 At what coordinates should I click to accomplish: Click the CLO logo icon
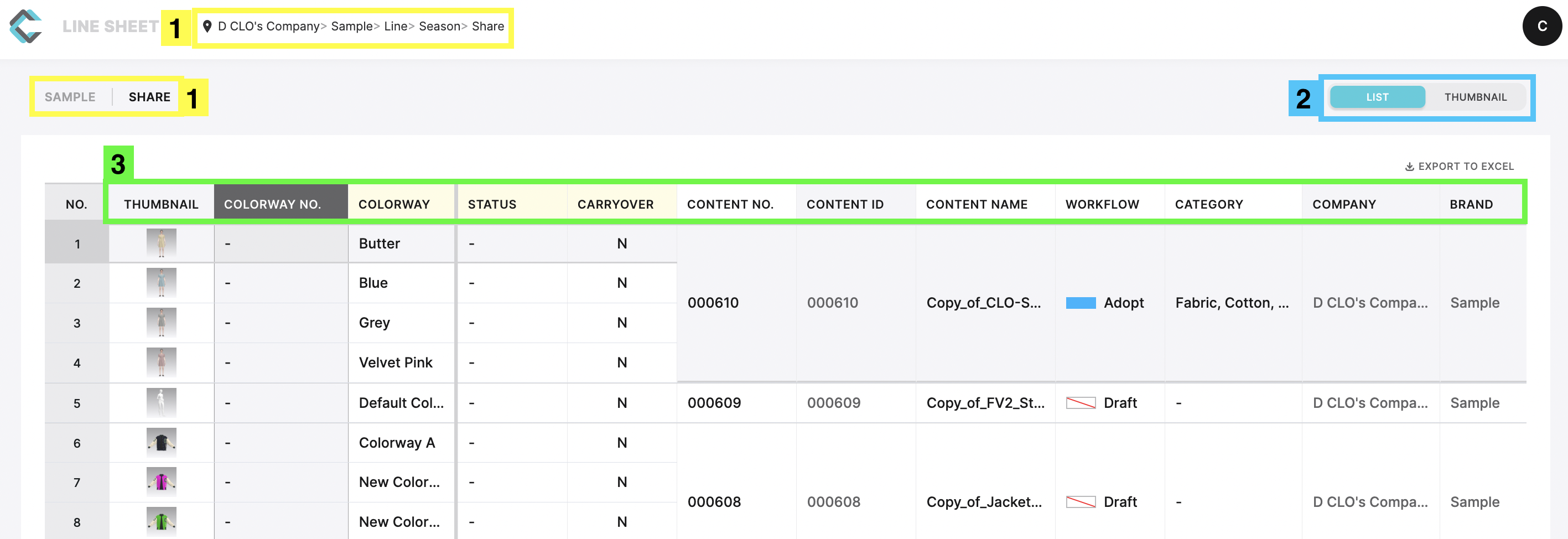coord(25,26)
